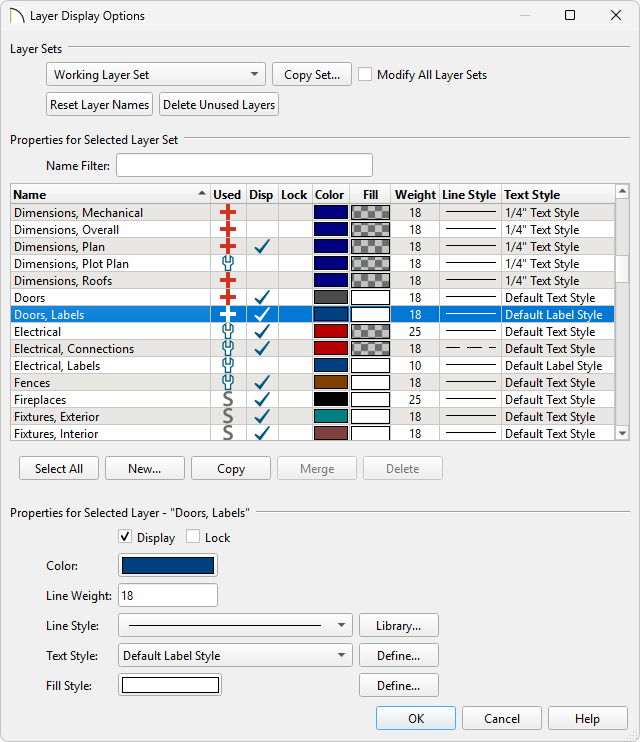This screenshot has width=640, height=742.
Task: Click Define... button next to Text Style
Action: coord(399,655)
